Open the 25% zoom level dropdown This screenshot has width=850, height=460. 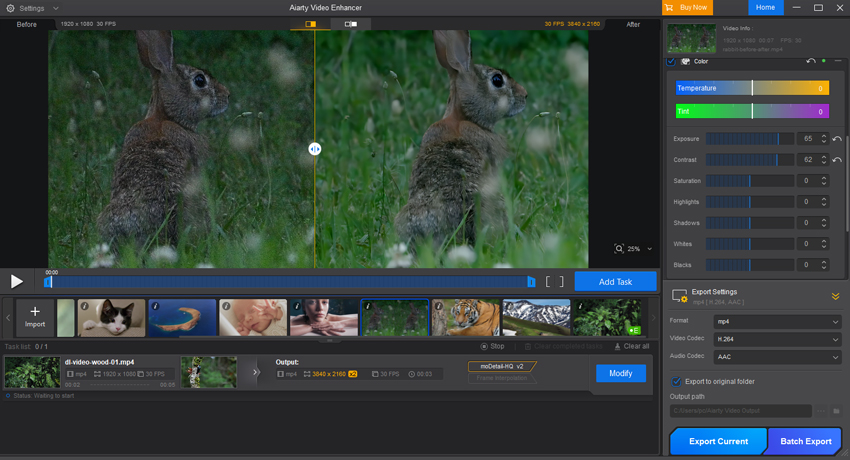point(639,249)
